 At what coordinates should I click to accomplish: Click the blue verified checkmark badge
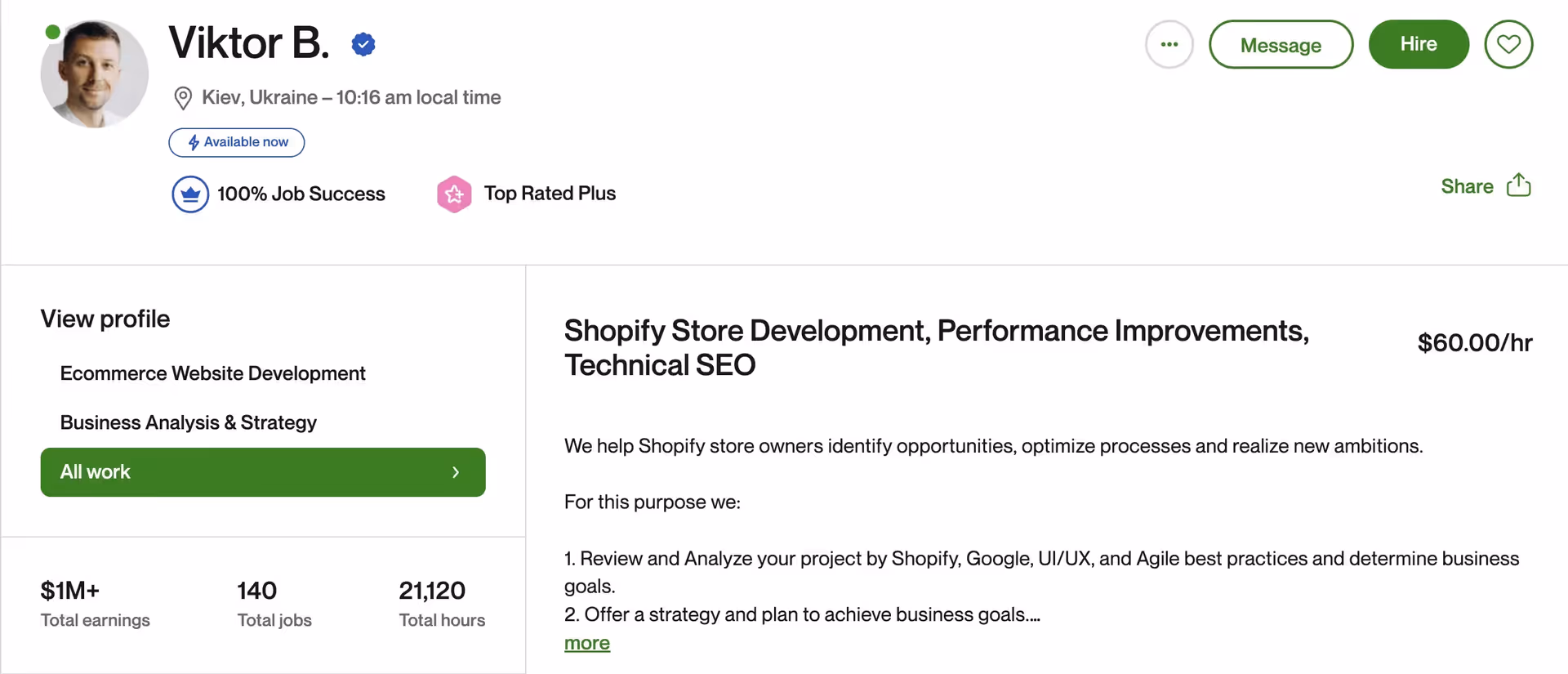point(363,44)
